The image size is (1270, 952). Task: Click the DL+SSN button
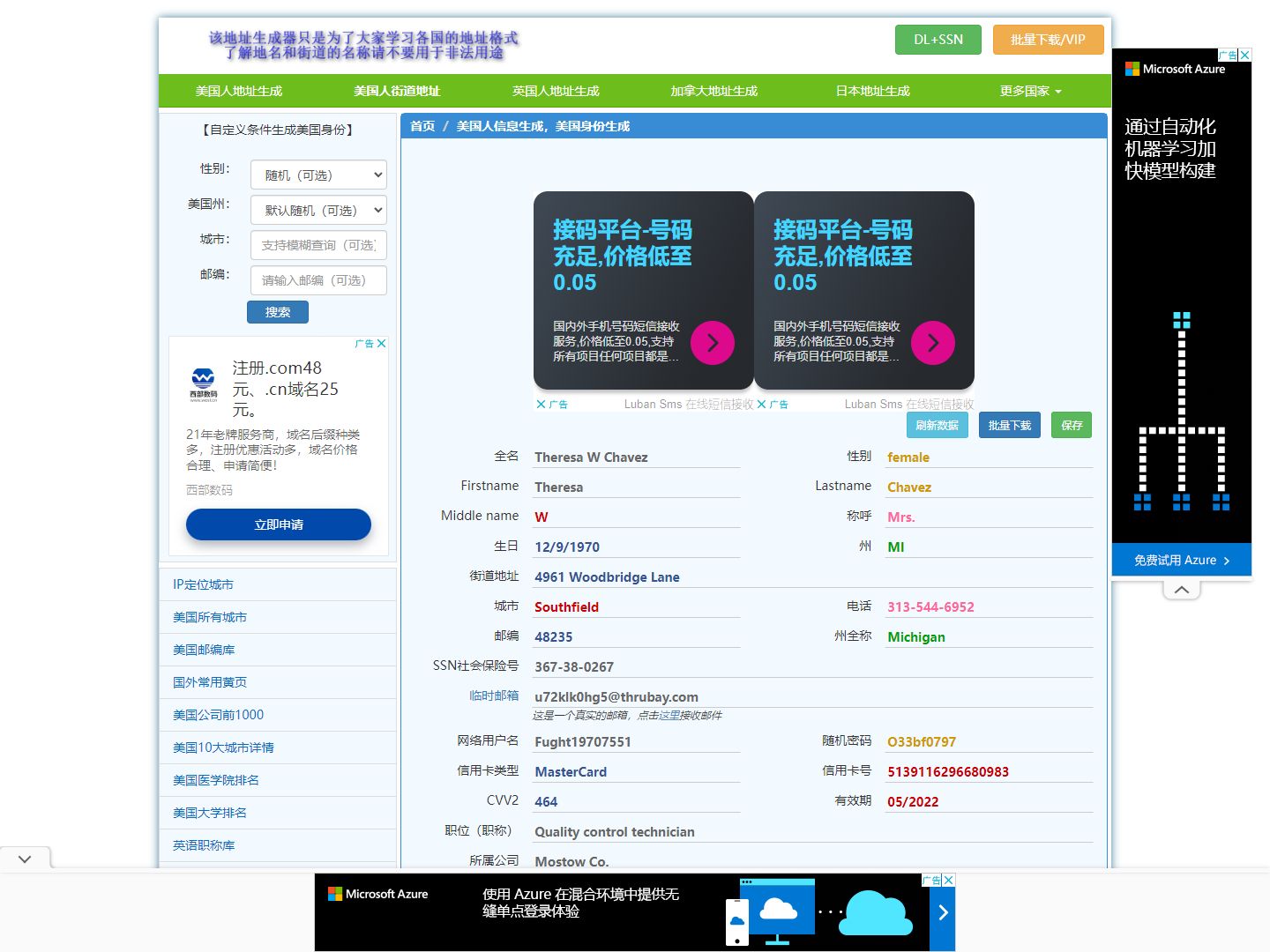pyautogui.click(x=938, y=40)
